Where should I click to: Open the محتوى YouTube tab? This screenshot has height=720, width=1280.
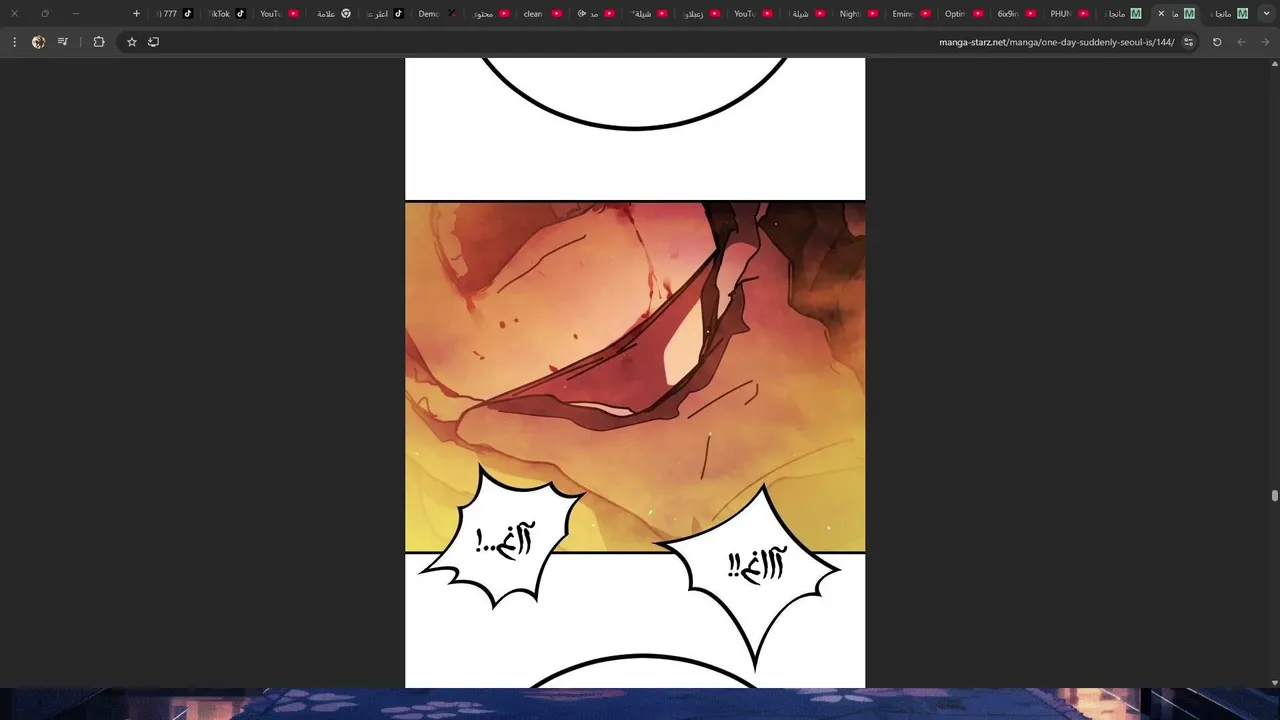pyautogui.click(x=490, y=14)
